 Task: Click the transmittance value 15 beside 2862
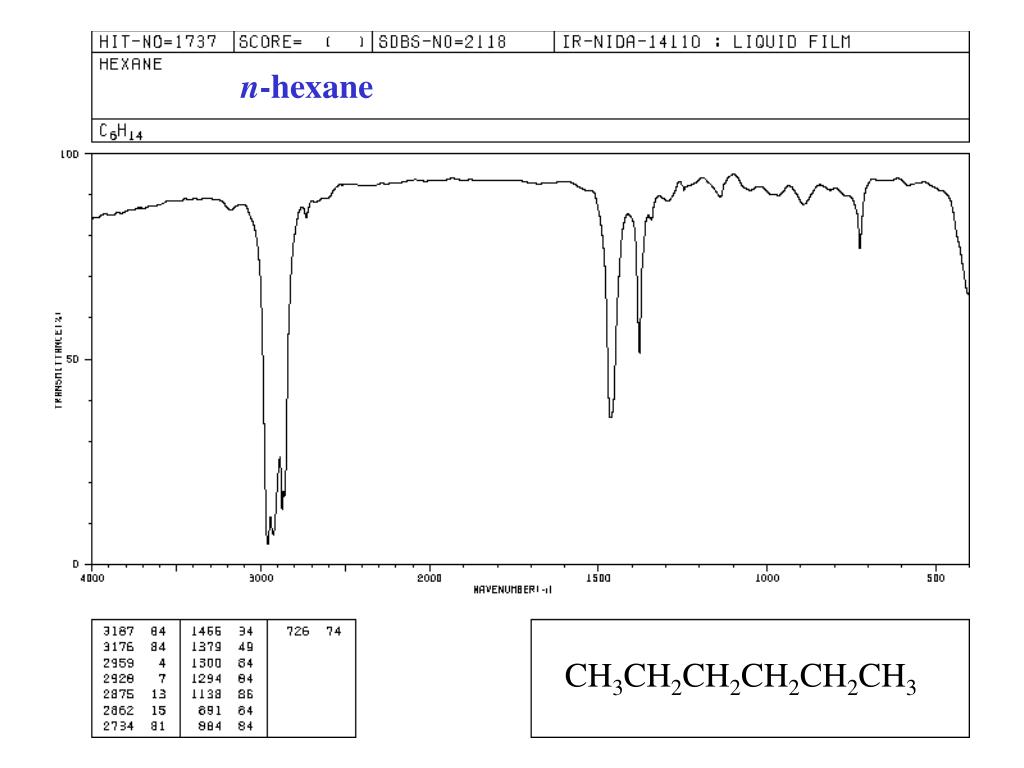click(x=159, y=711)
